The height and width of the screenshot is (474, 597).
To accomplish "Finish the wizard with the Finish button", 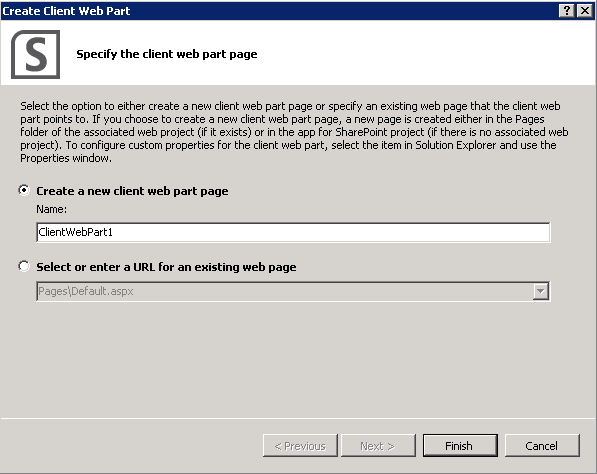I will (x=460, y=445).
